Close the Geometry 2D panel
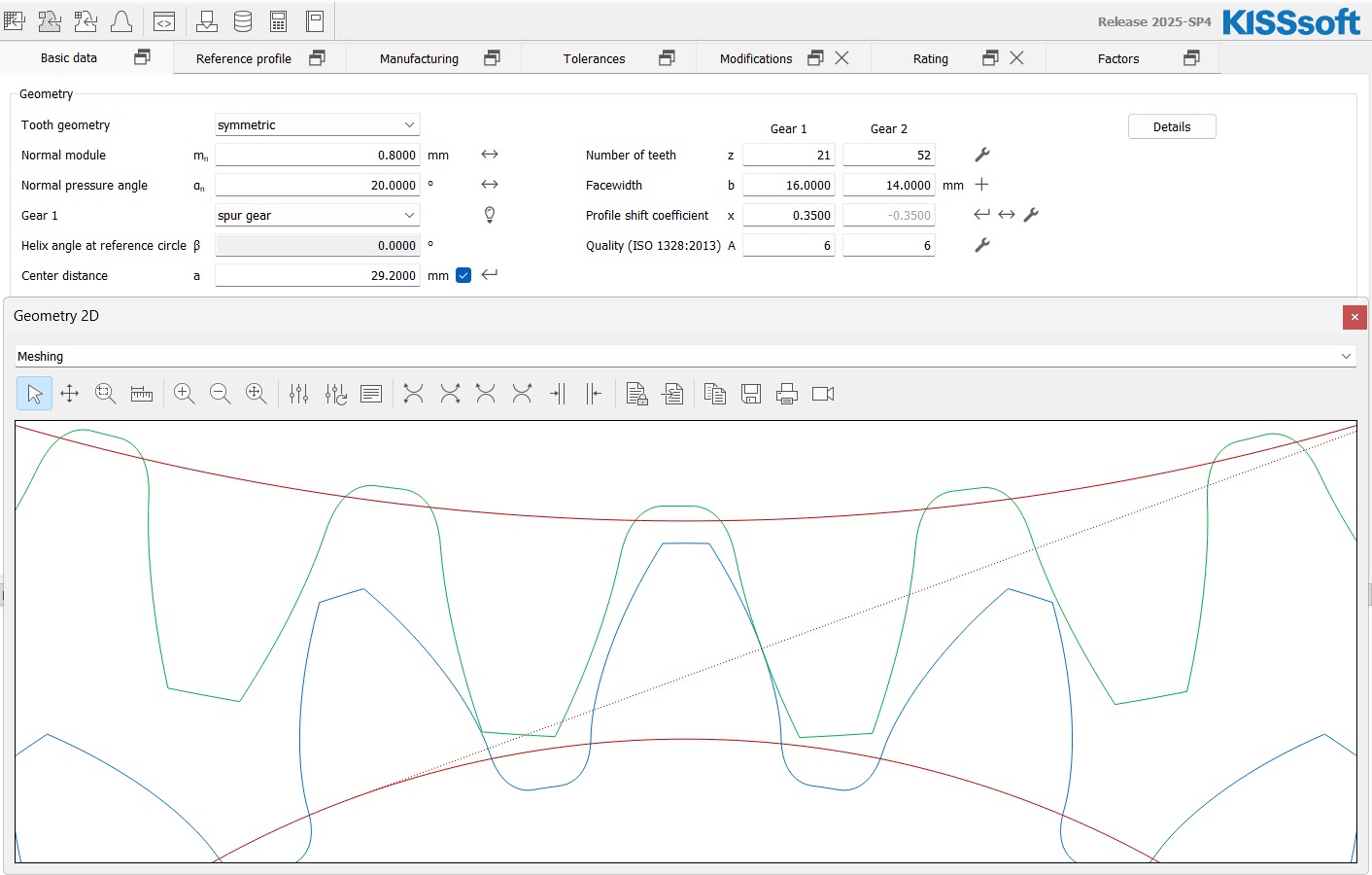1372x875 pixels. (1355, 317)
